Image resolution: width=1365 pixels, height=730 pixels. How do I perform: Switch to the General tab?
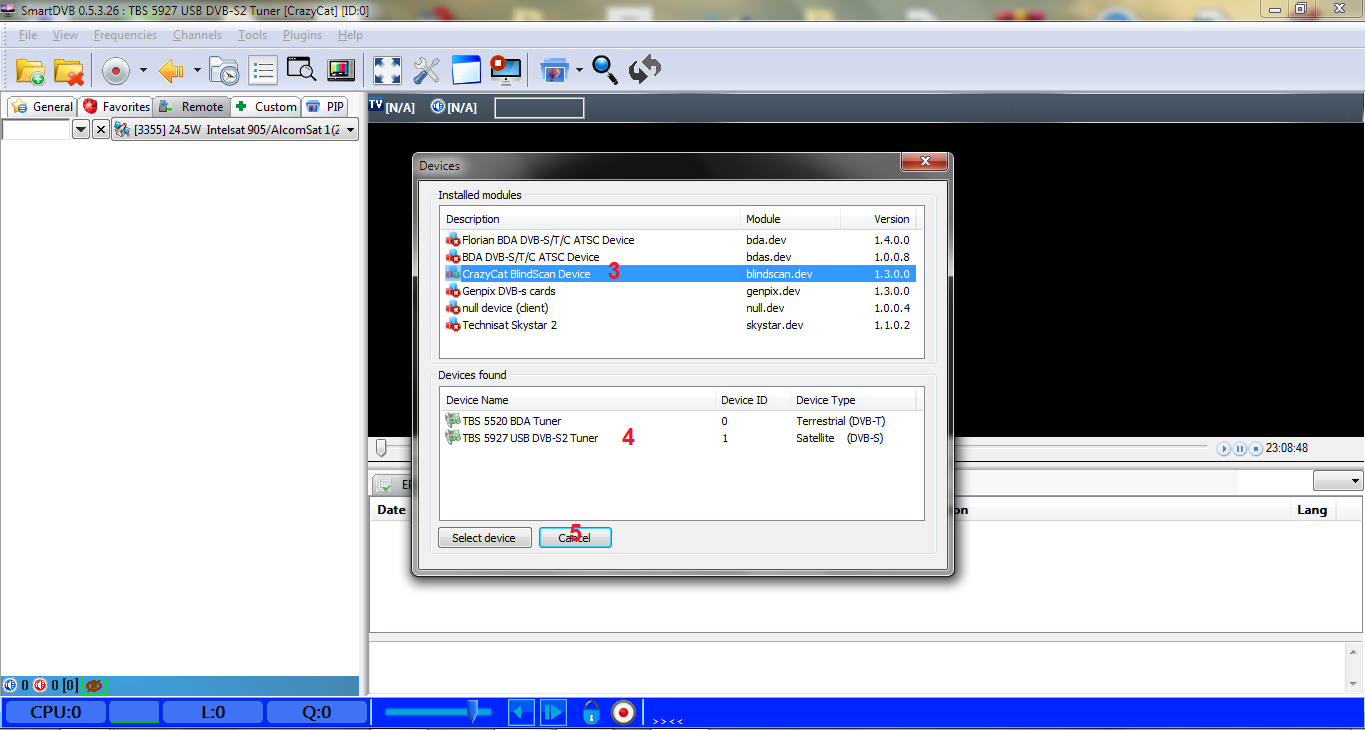(x=42, y=107)
